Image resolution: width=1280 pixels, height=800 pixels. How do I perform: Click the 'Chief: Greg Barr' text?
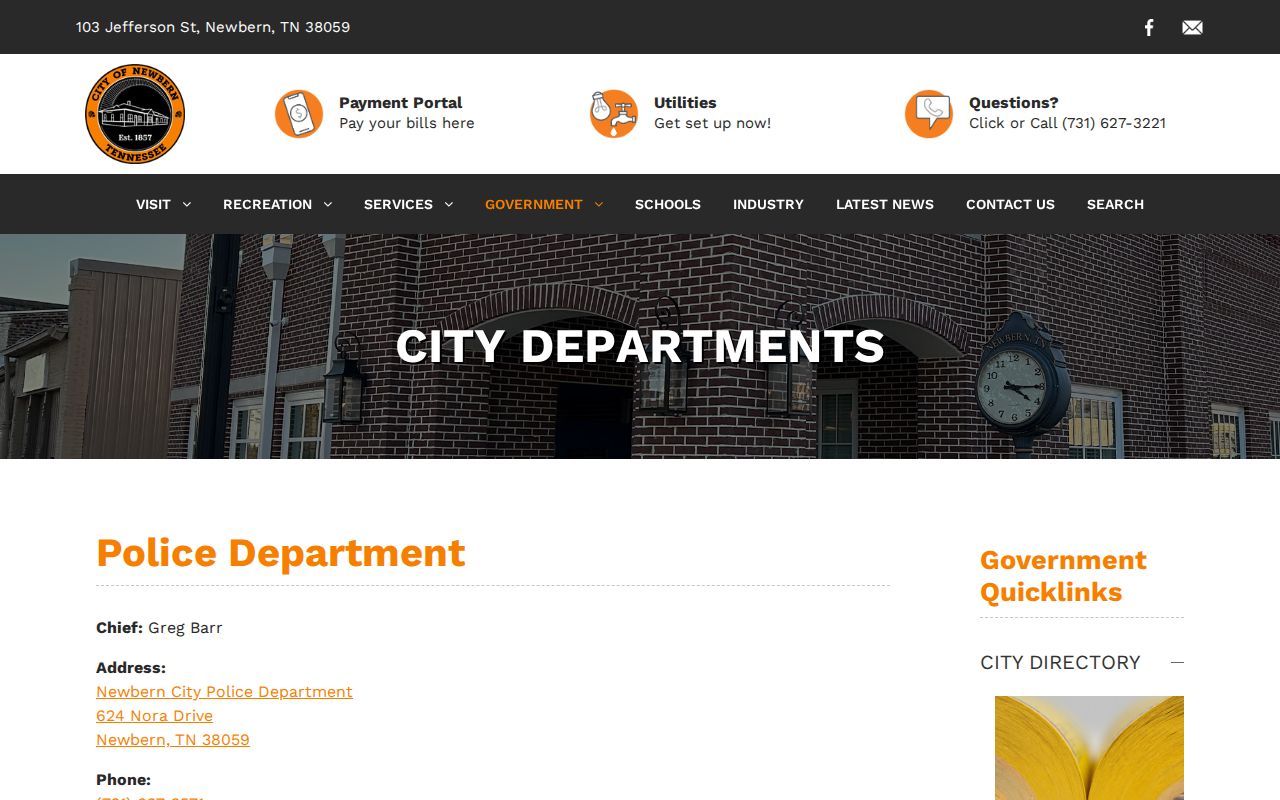[159, 628]
